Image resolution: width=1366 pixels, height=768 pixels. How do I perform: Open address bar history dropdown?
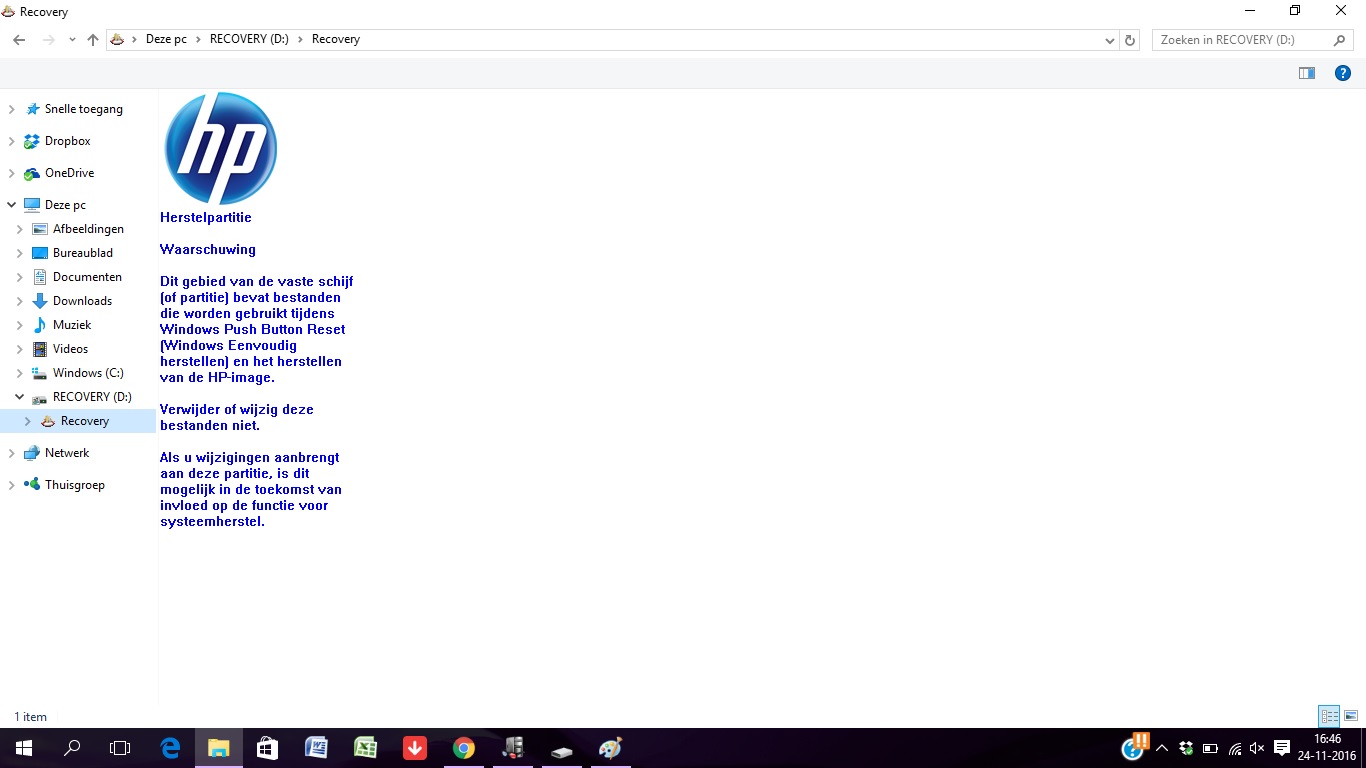[x=1109, y=40]
